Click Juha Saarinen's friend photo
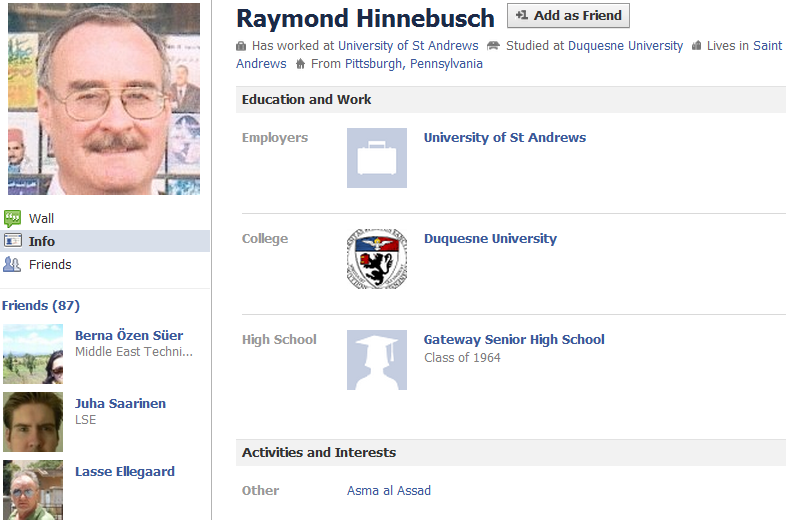Screen dimensions: 786x520 click(x=33, y=421)
